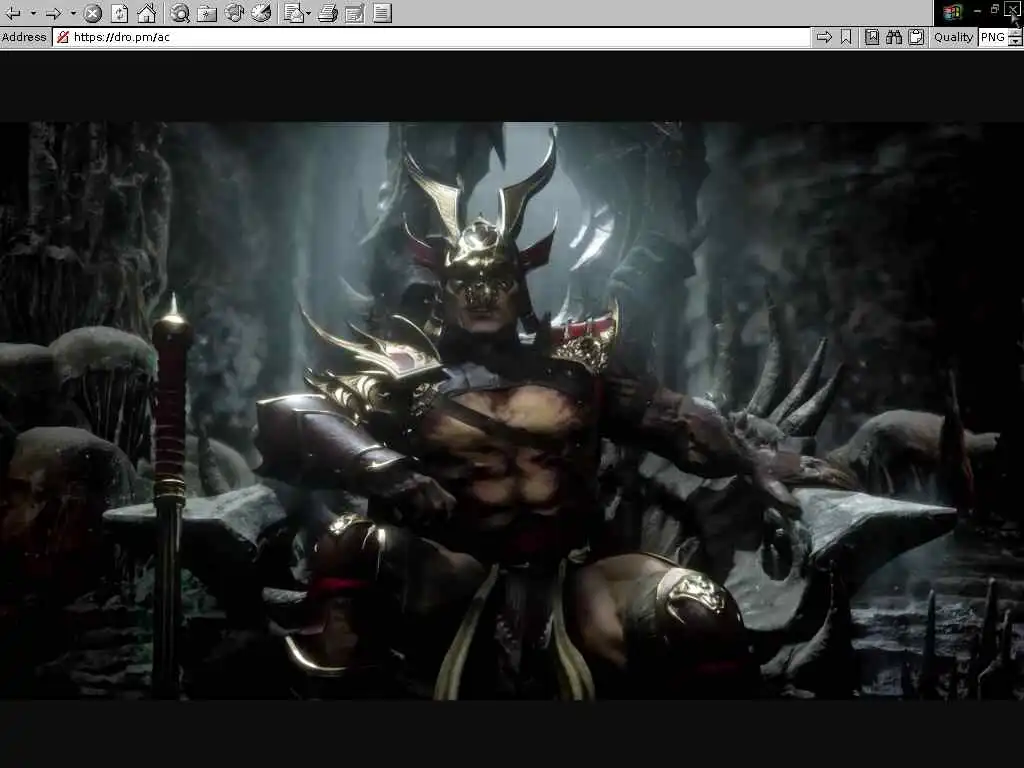Go to the Home page icon
1024x768 pixels.
[147, 12]
